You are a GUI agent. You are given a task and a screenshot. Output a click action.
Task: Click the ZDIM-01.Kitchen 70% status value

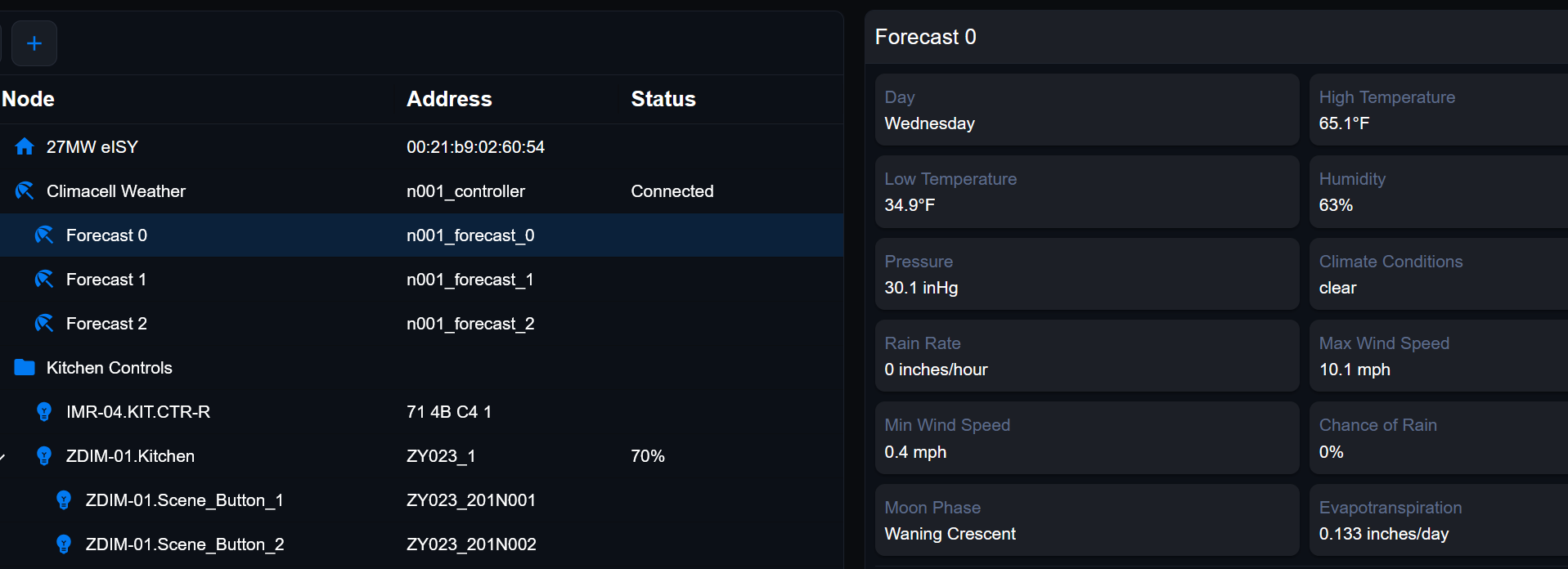click(x=648, y=456)
